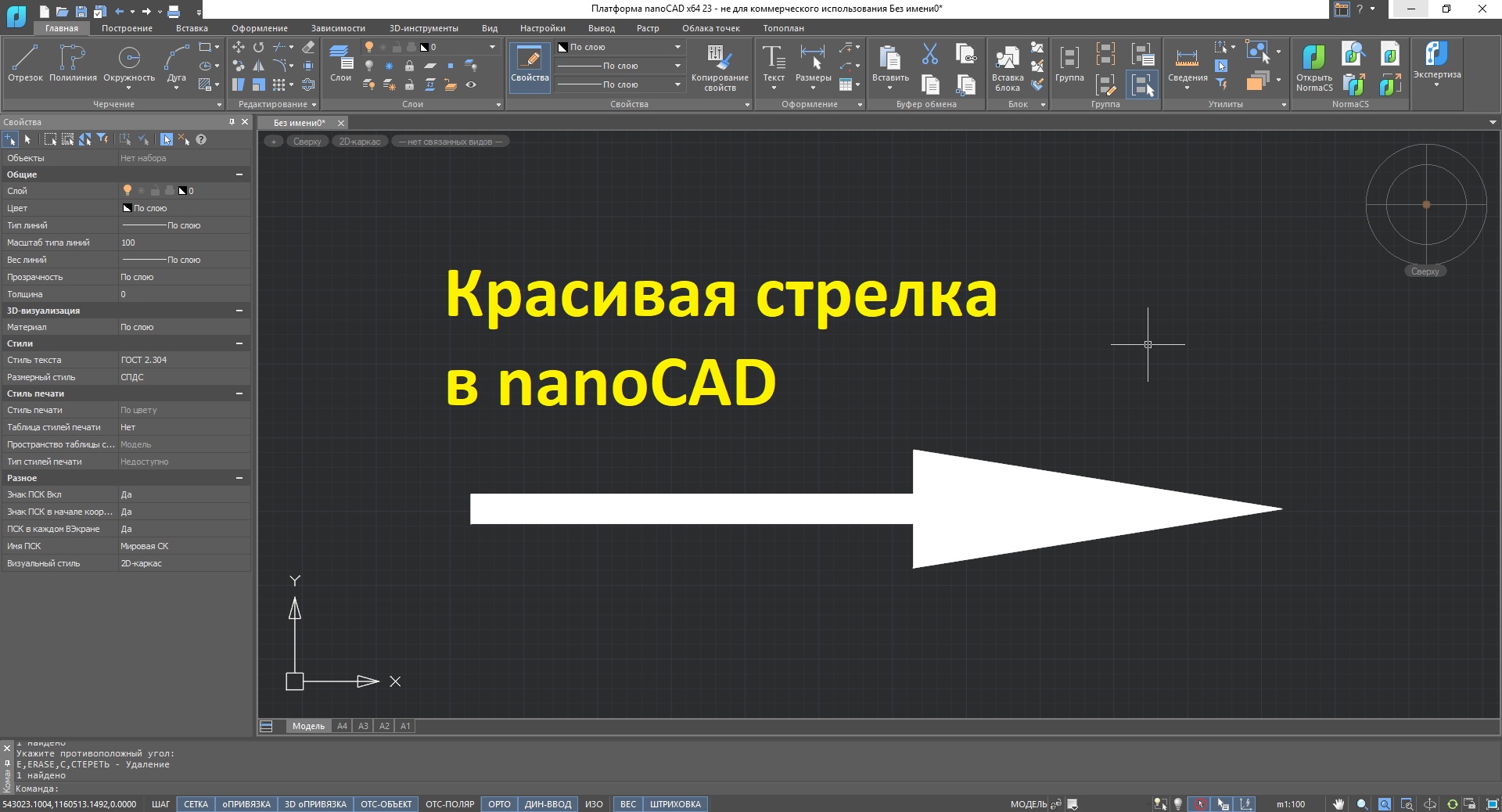
Task: Click the scissors cut icon in clipboard panel
Action: tap(929, 55)
